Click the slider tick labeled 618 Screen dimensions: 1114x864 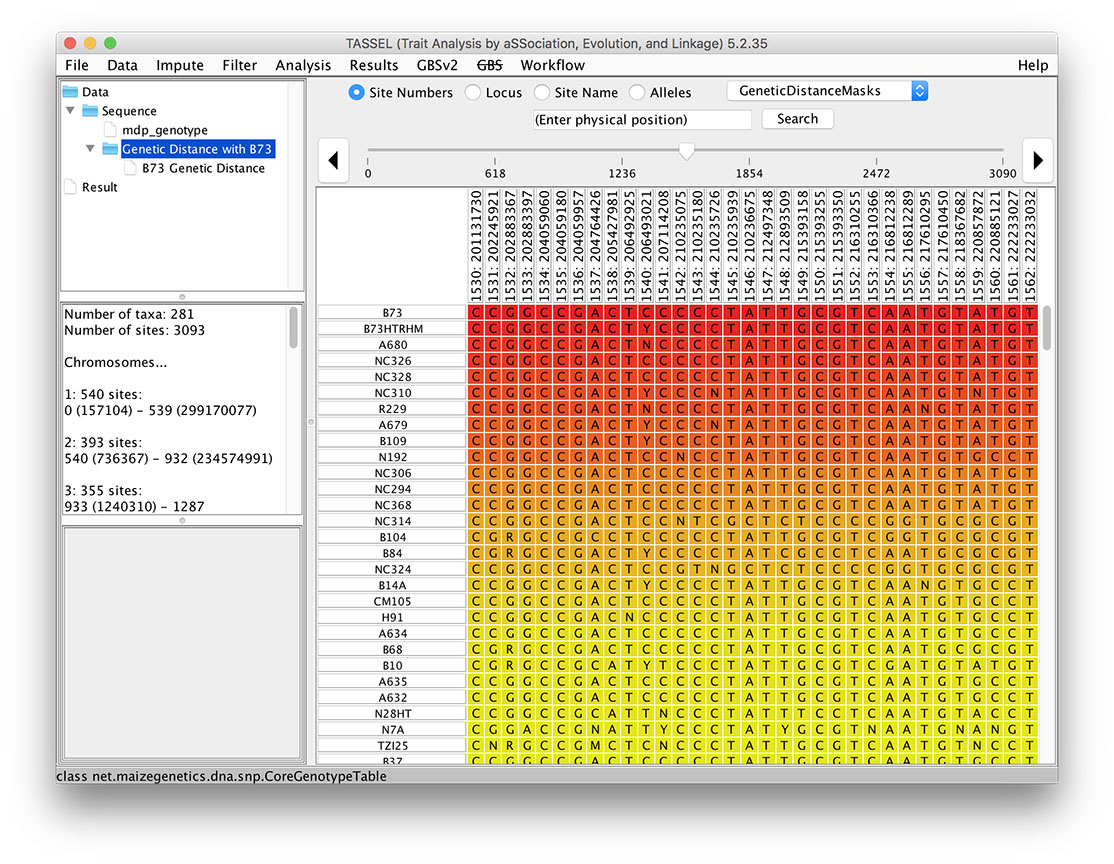[x=495, y=173]
